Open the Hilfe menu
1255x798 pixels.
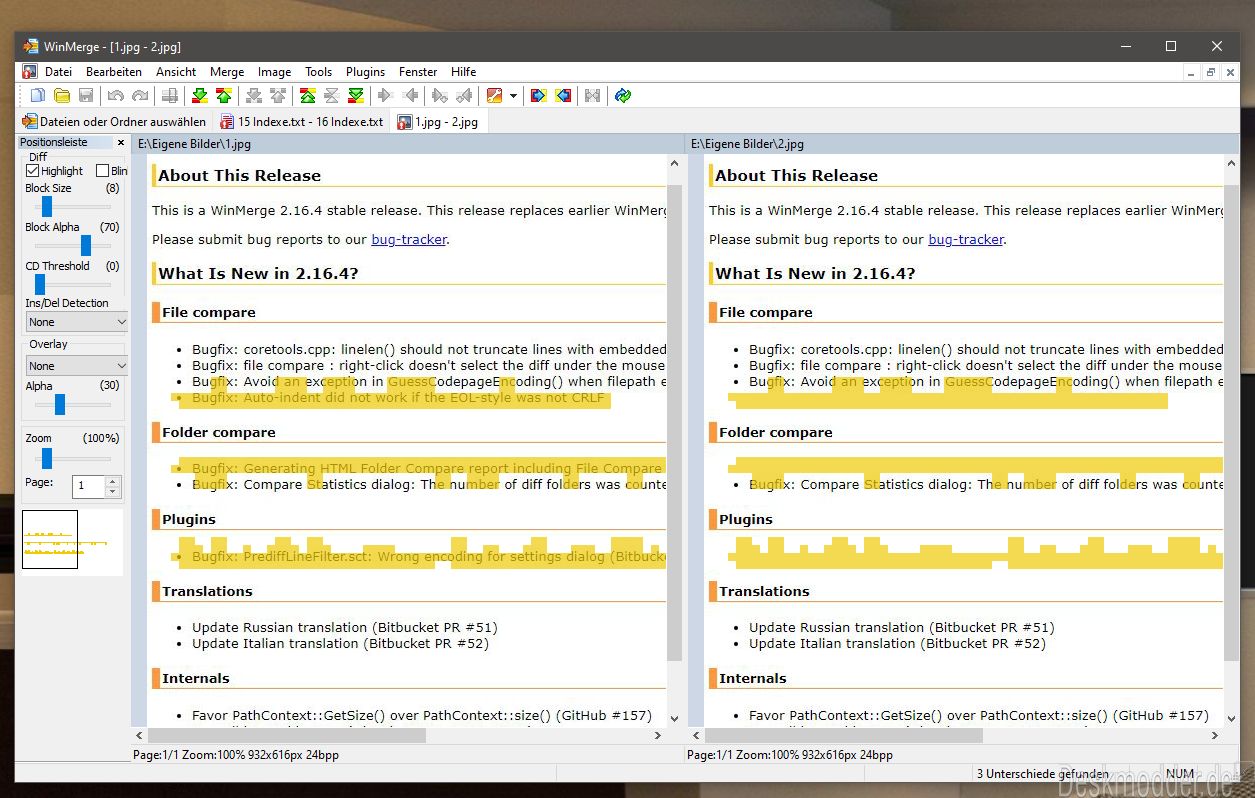(x=464, y=72)
